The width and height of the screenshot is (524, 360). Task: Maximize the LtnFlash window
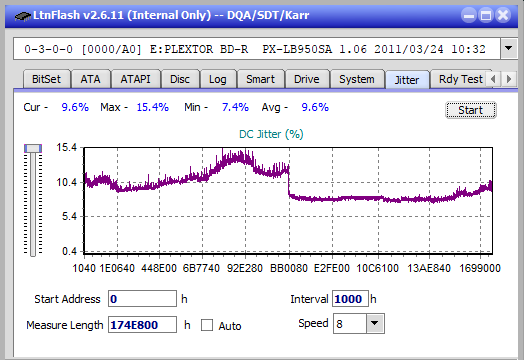486,15
